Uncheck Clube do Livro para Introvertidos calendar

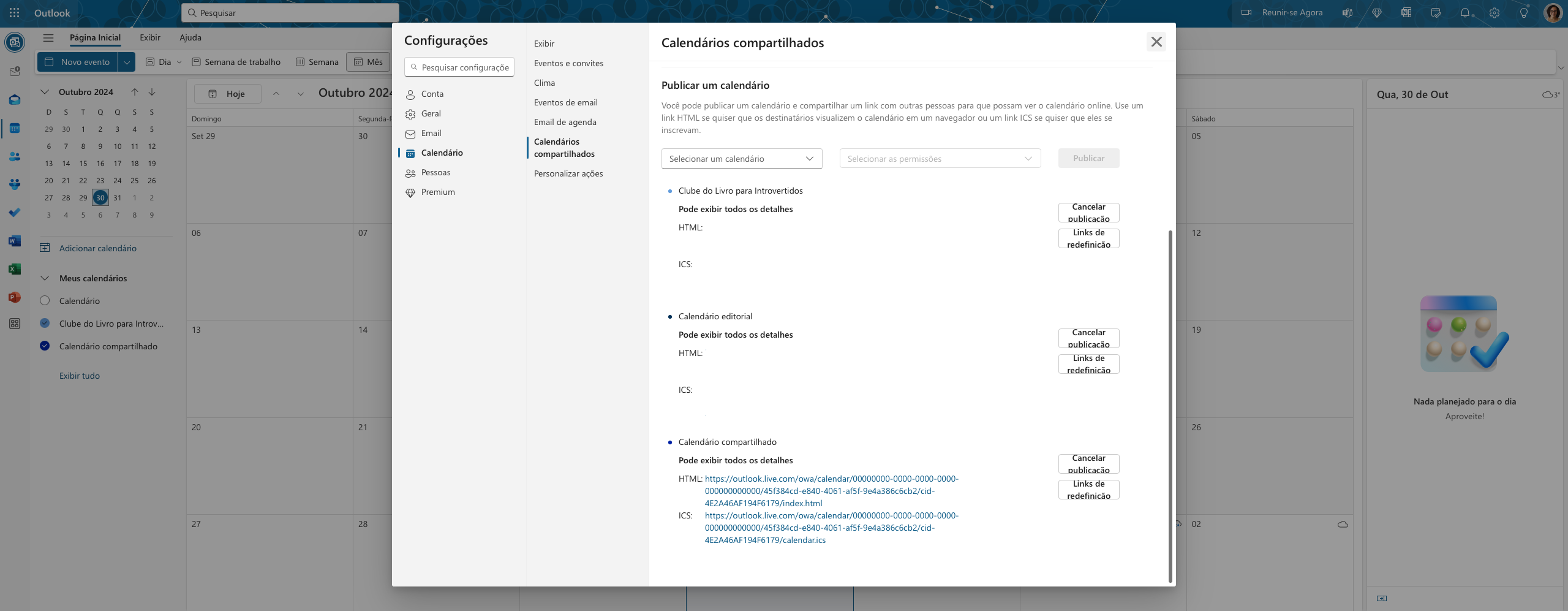[x=45, y=324]
